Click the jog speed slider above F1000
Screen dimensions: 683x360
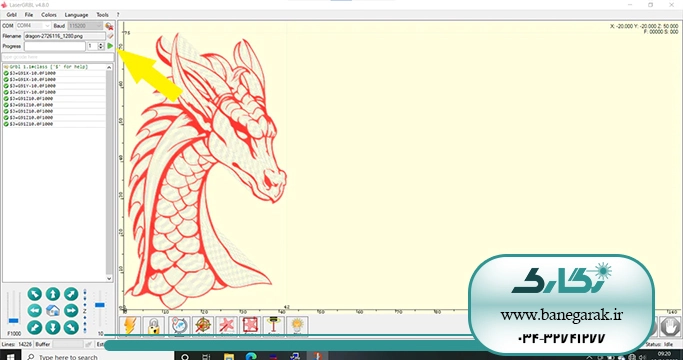[x=14, y=309]
